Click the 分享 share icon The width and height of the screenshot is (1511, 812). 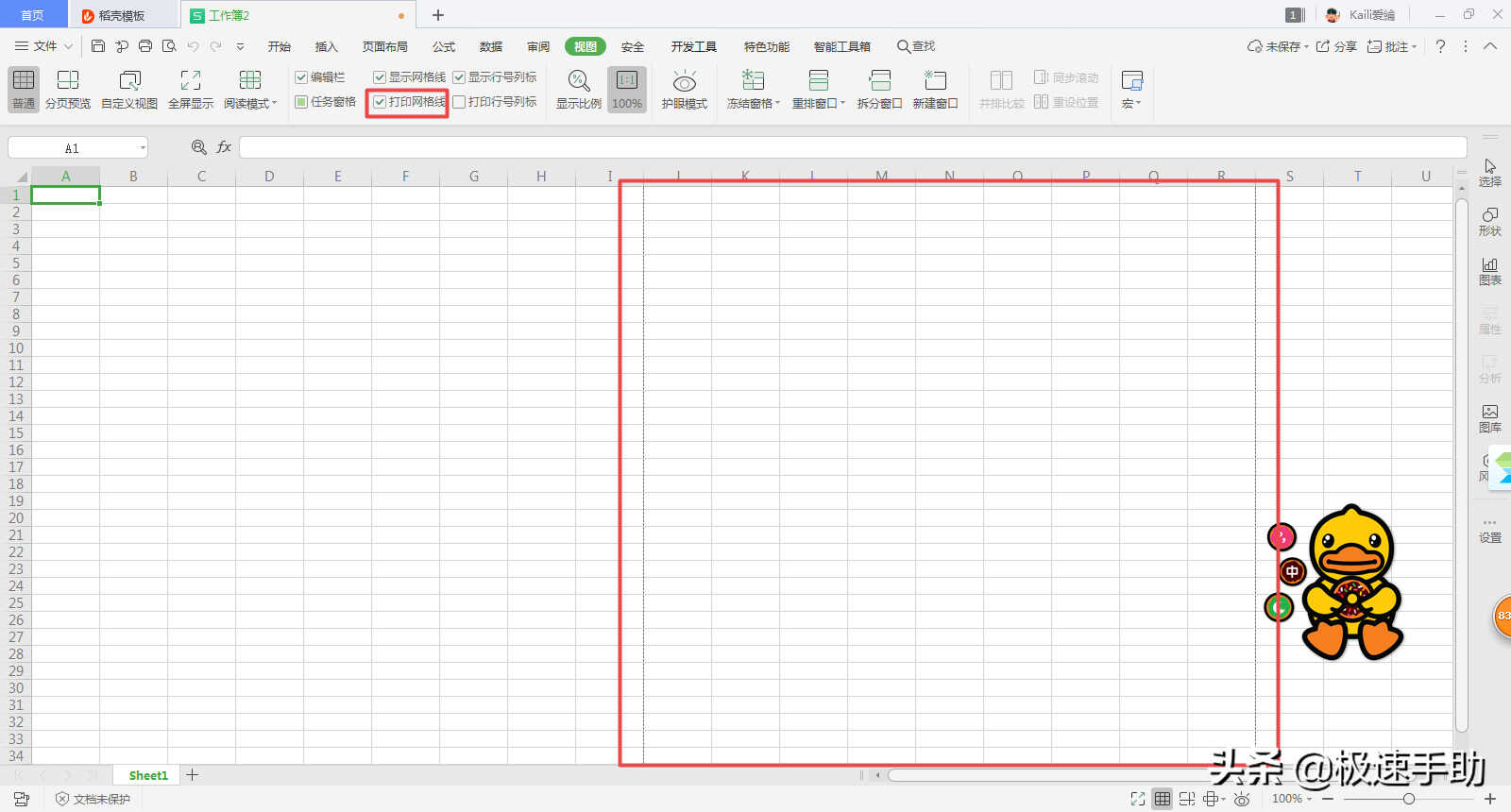pos(1336,46)
